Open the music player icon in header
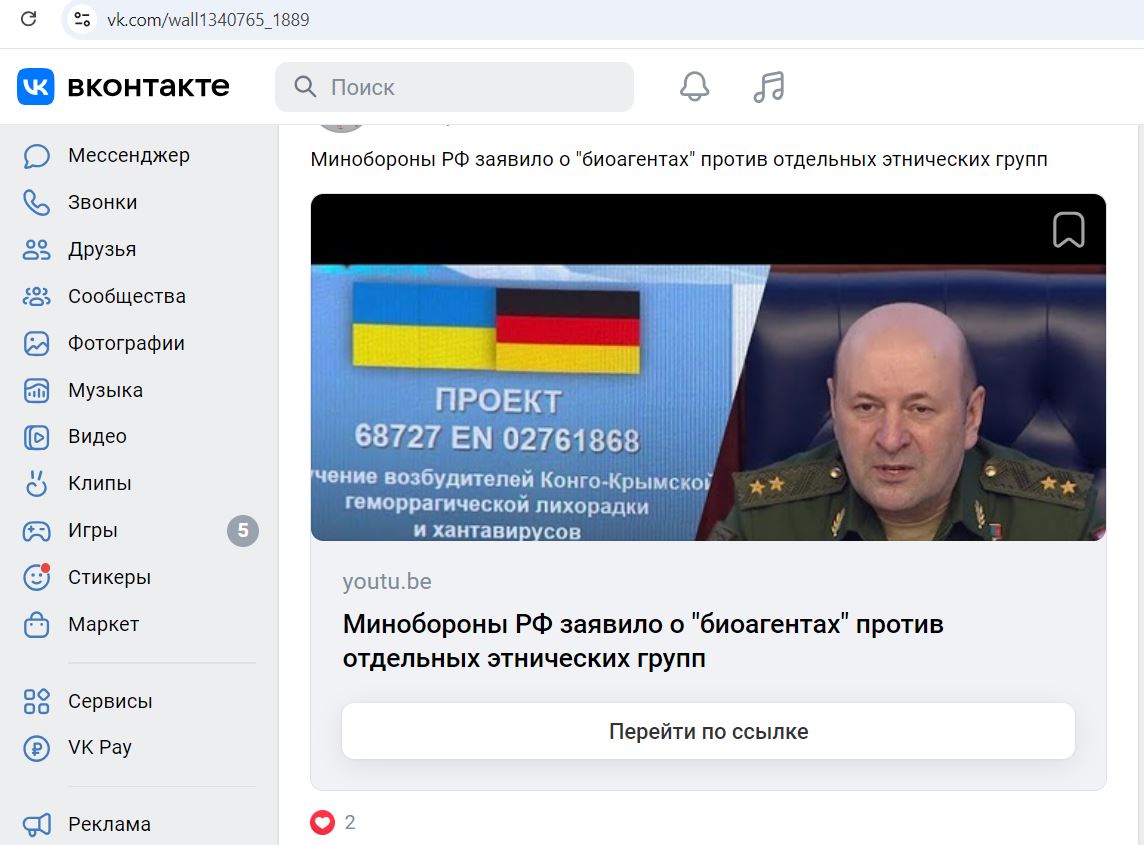The image size is (1144, 845). 769,87
